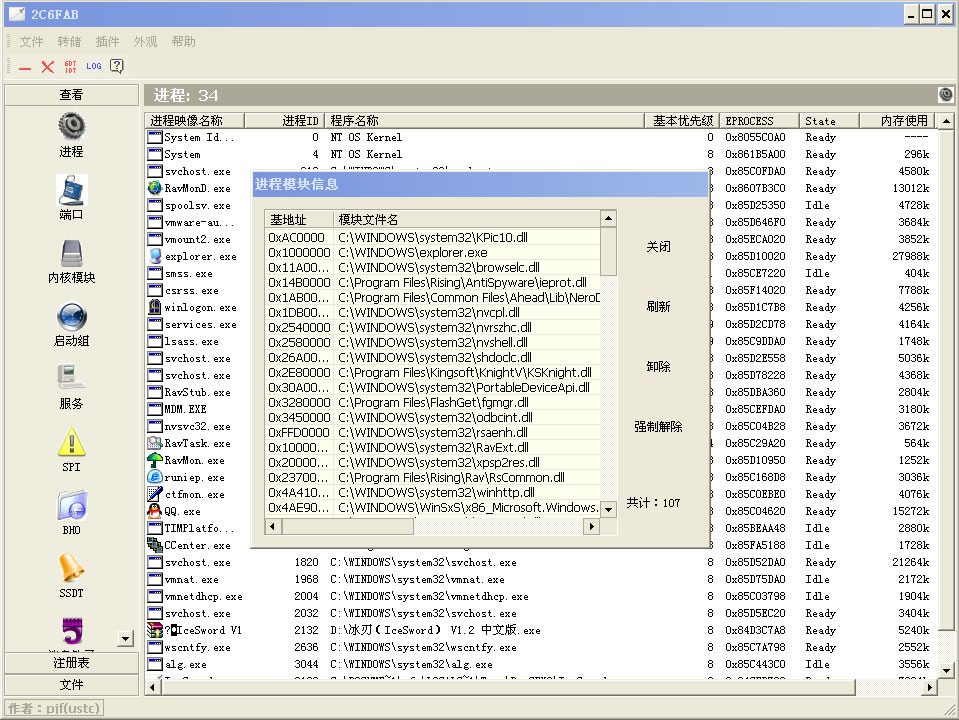Sort by 内存使用 column header
959x720 pixels.
point(904,121)
